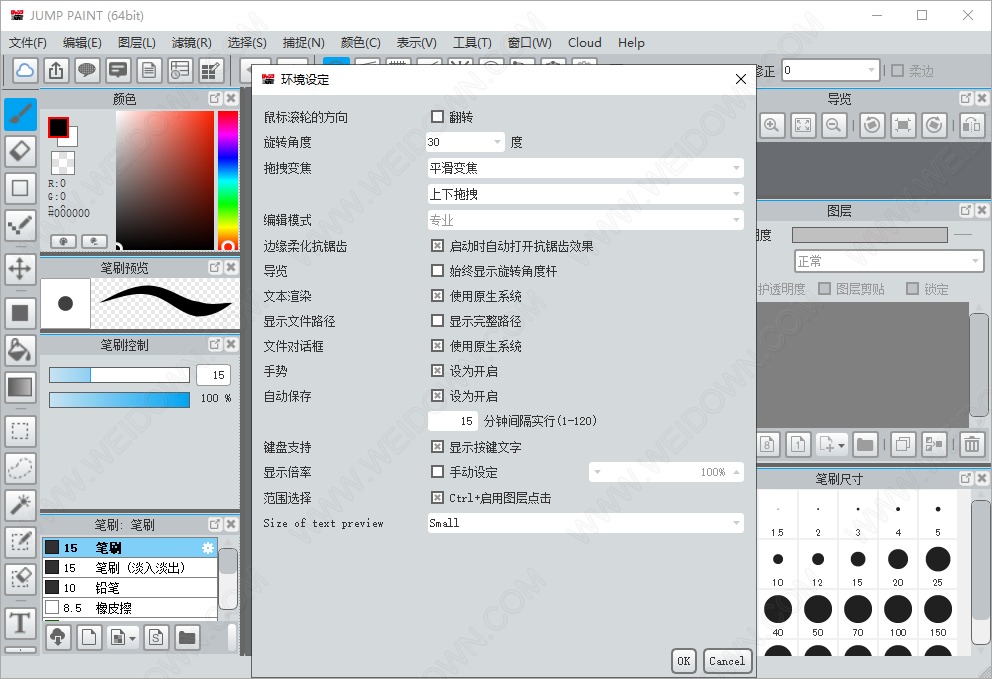Select the Eraser tool in left toolbar

(x=20, y=151)
